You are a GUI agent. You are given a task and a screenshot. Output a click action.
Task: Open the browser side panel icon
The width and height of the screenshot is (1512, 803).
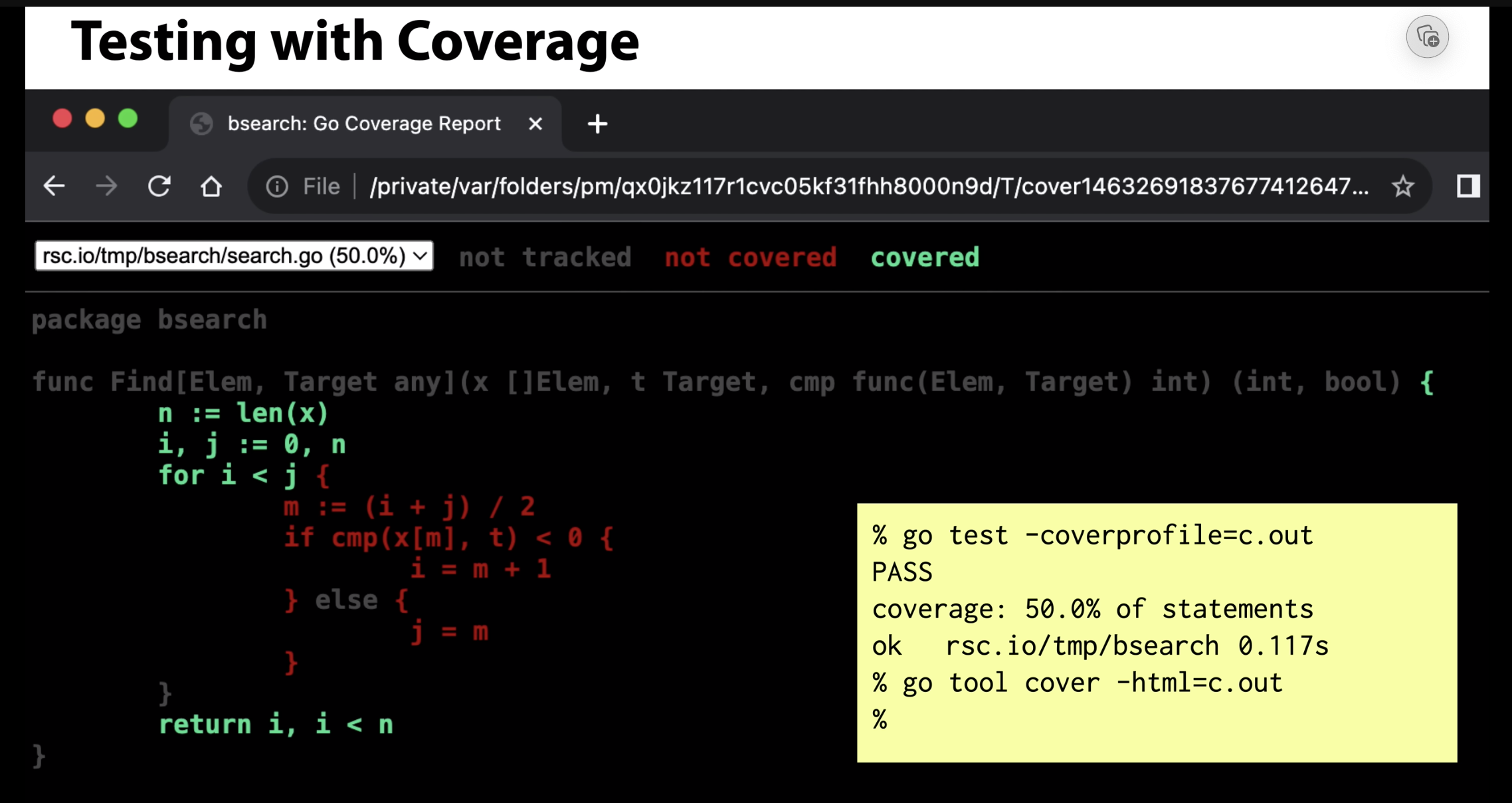tap(1467, 186)
